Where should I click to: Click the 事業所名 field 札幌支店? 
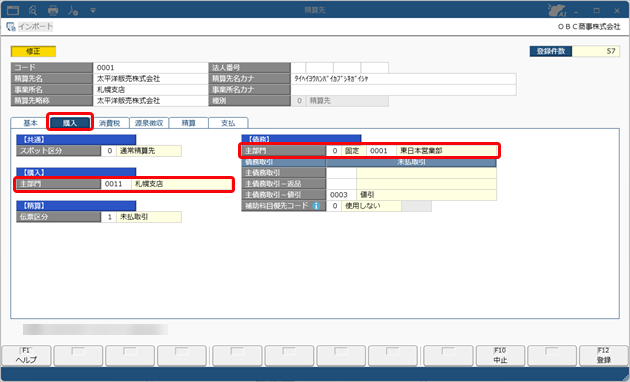(150, 90)
